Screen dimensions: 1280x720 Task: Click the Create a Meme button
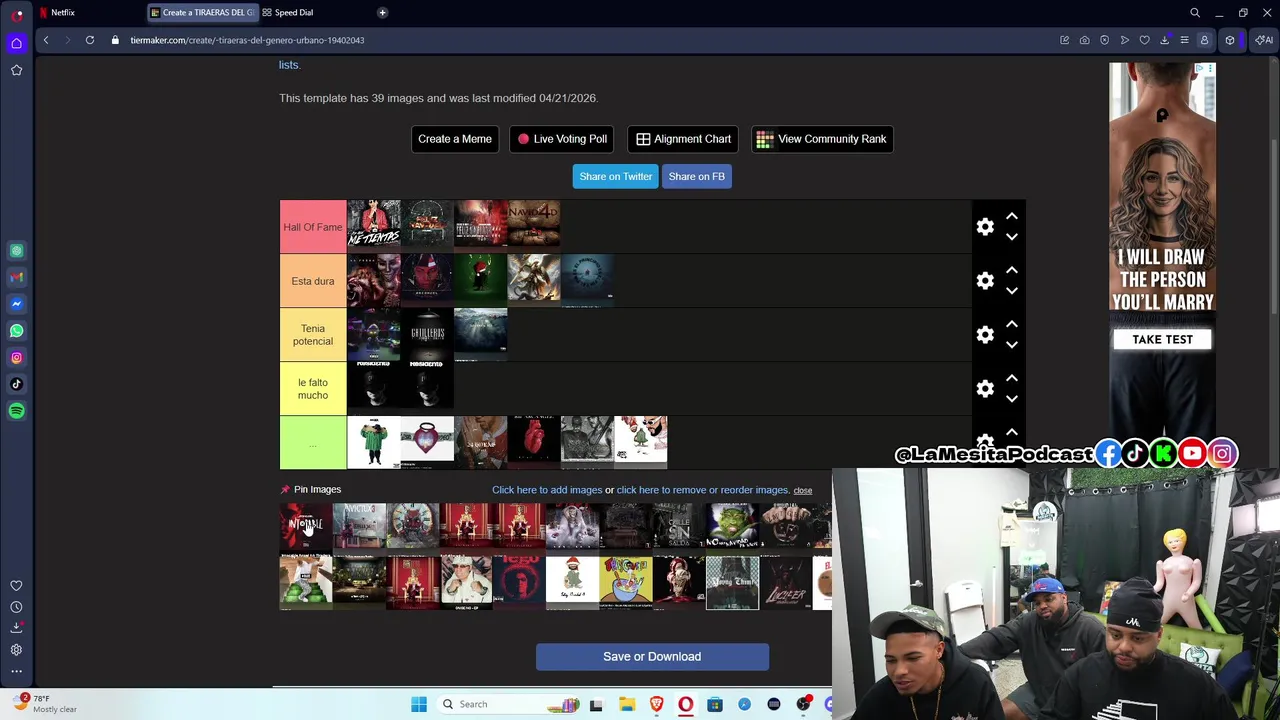455,139
